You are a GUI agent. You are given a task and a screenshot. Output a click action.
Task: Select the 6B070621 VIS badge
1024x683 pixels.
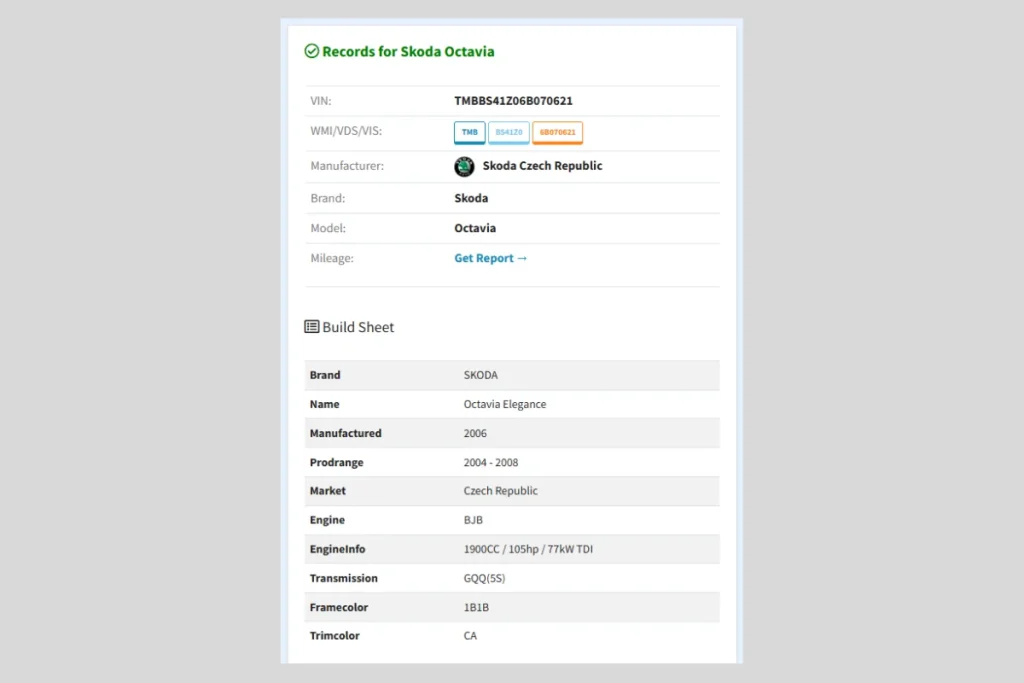(558, 132)
